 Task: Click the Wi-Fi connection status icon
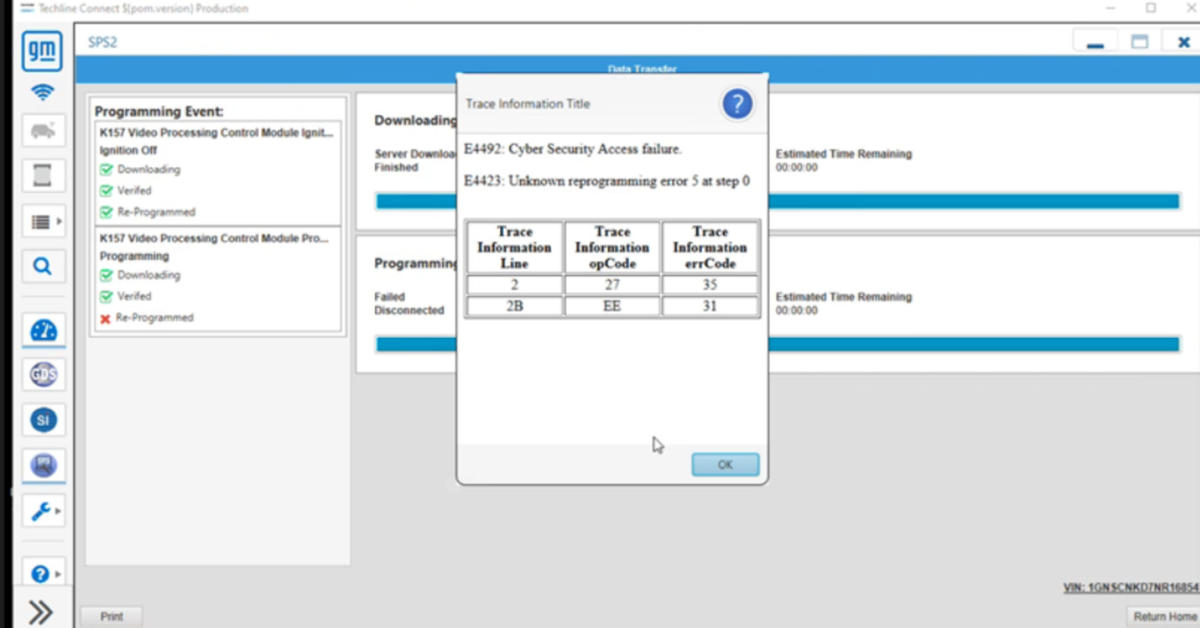42,93
